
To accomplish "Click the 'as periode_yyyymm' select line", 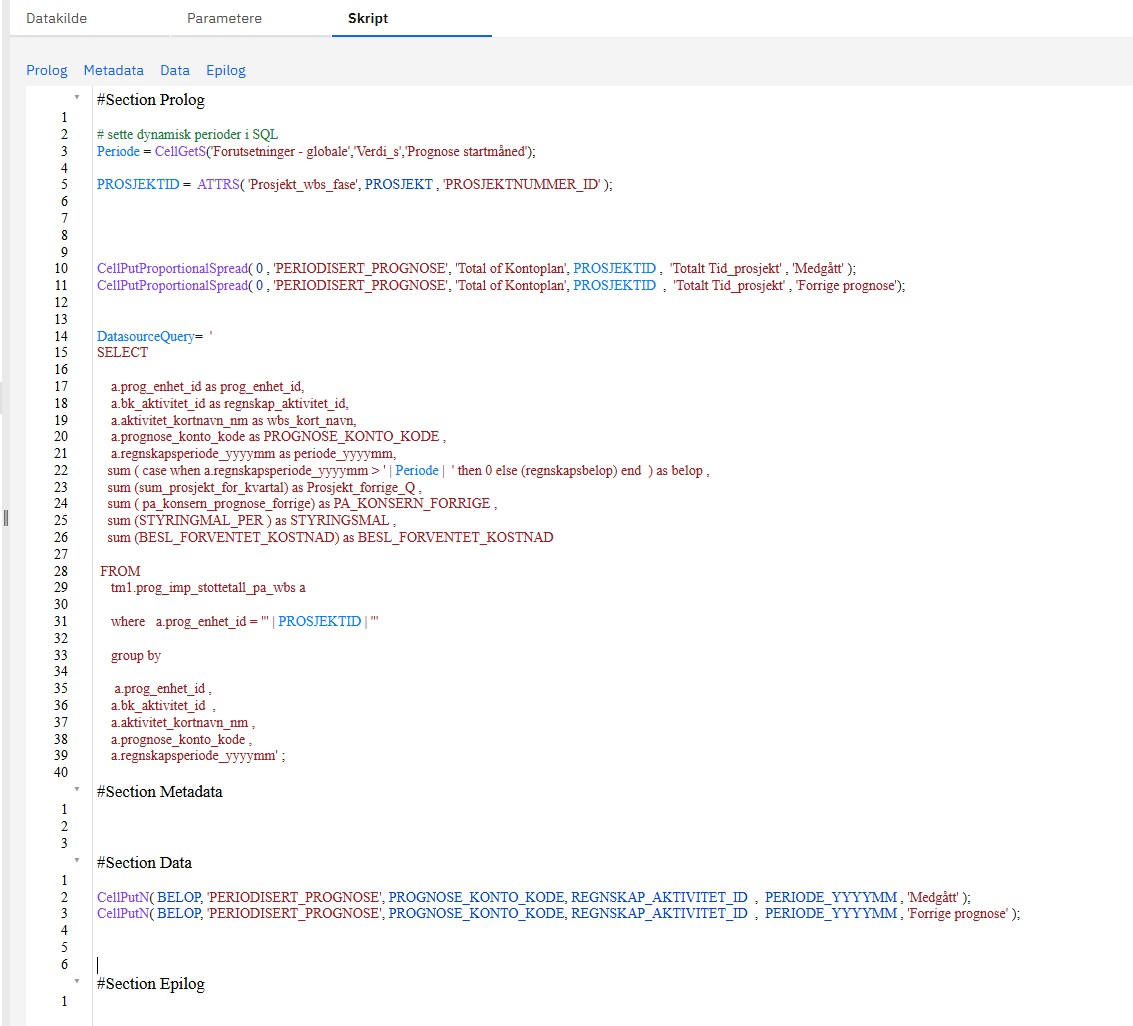I will pos(253,454).
